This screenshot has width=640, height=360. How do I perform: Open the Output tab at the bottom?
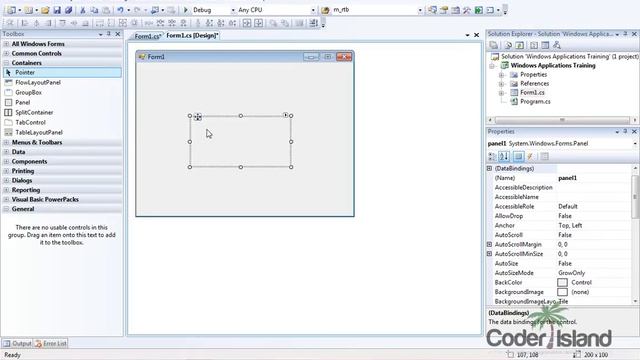[x=18, y=344]
